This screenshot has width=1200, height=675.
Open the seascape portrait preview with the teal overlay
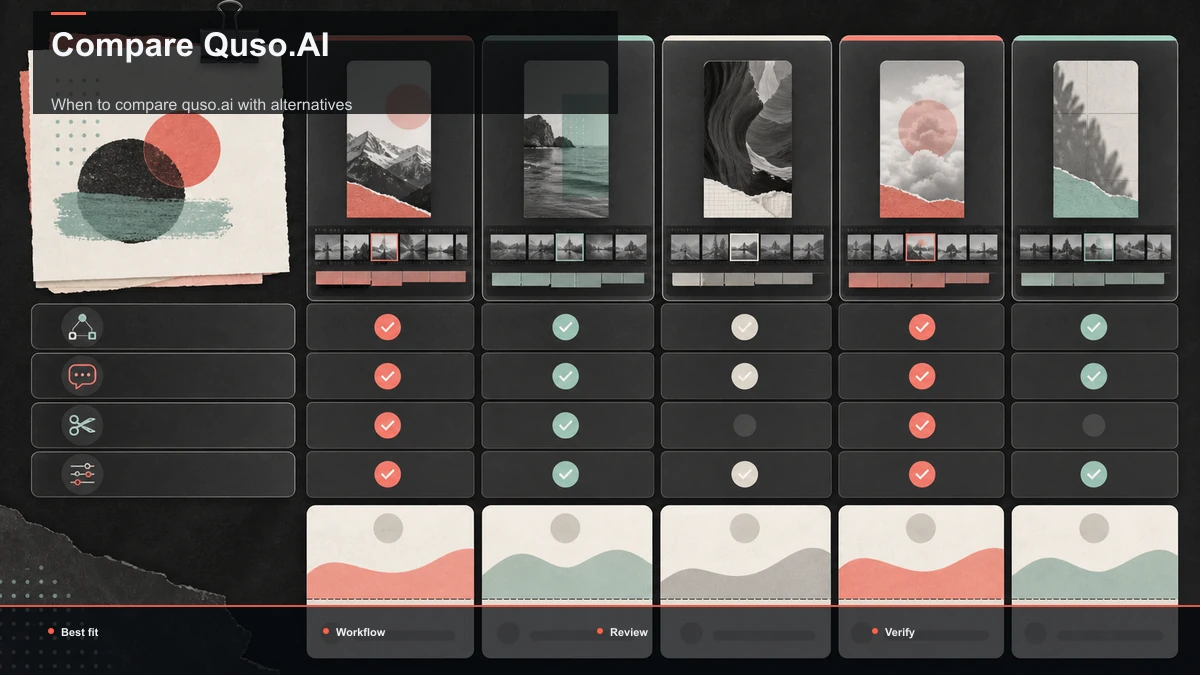(566, 139)
